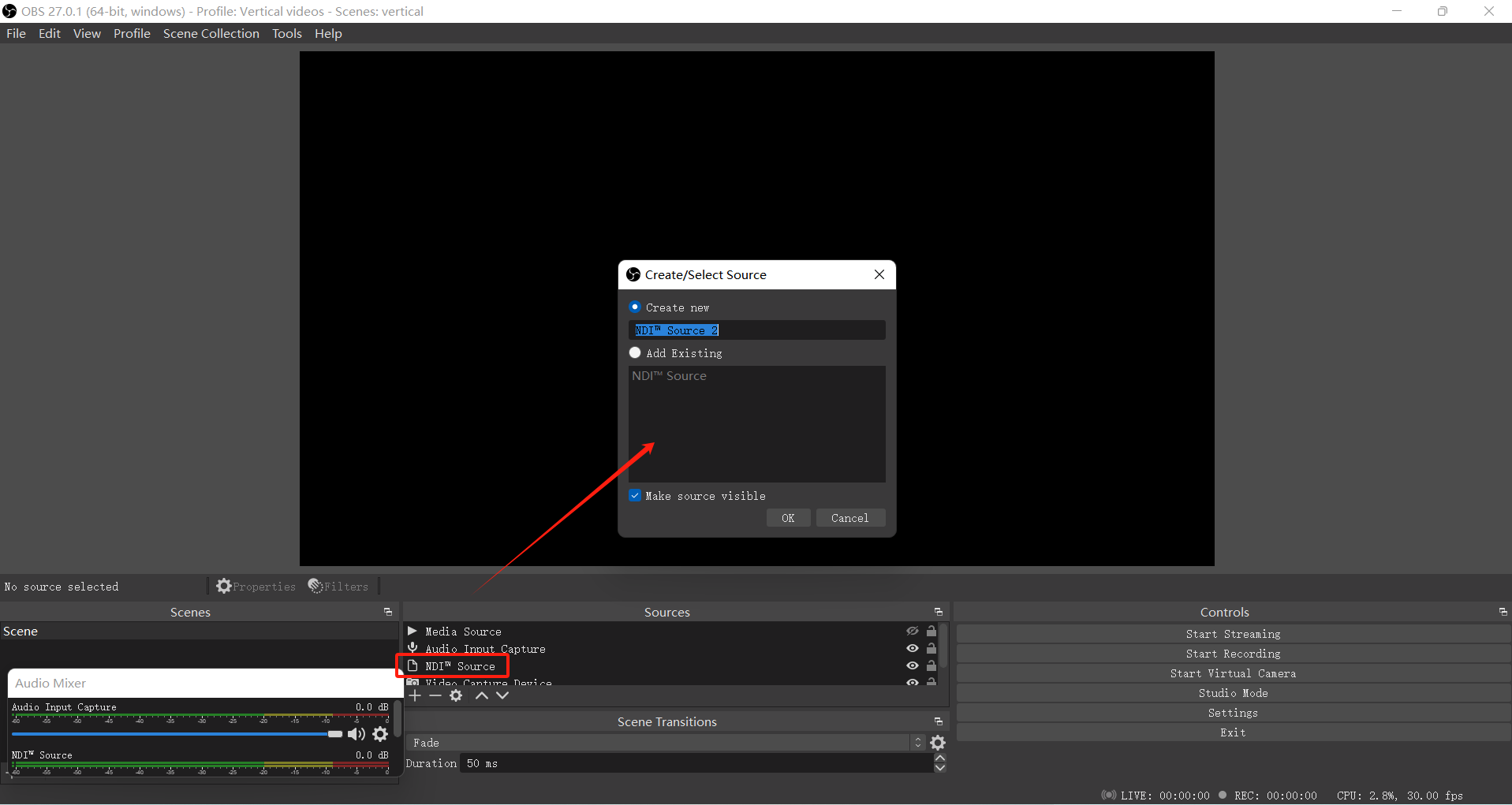This screenshot has width=1512, height=805.
Task: Remove selected source using the minus icon
Action: pyautogui.click(x=436, y=695)
